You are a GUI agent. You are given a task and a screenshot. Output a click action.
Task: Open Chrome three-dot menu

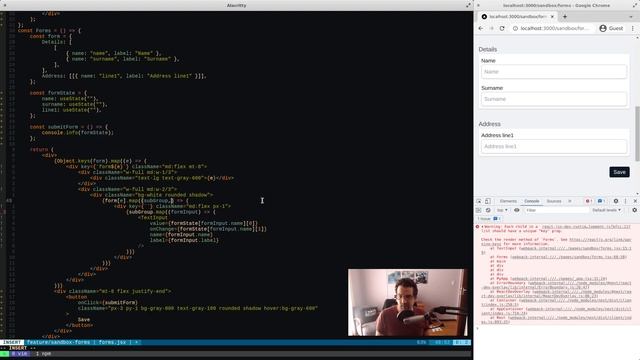click(x=633, y=28)
